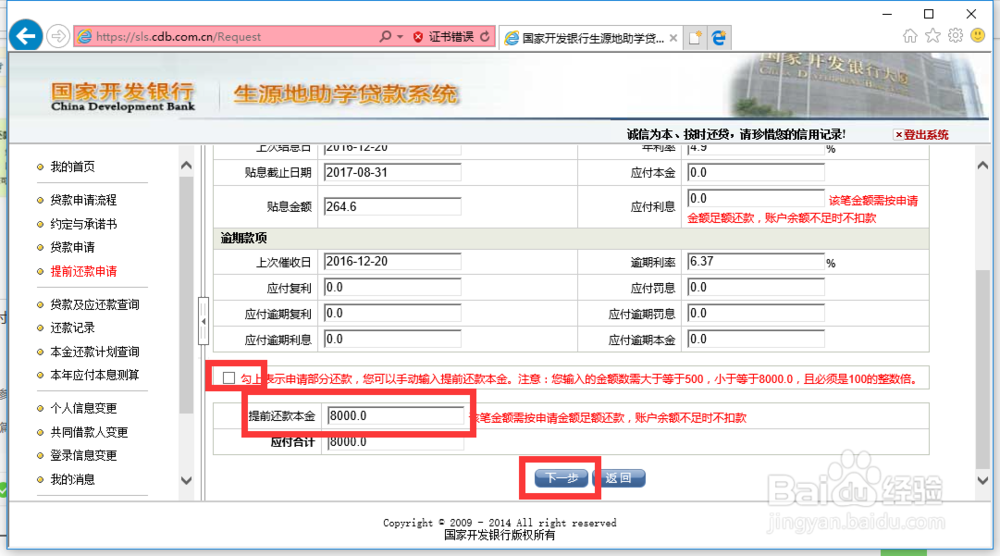Image resolution: width=1000 pixels, height=556 pixels.
Task: Open 我的首页 in sidebar
Action: [72, 166]
